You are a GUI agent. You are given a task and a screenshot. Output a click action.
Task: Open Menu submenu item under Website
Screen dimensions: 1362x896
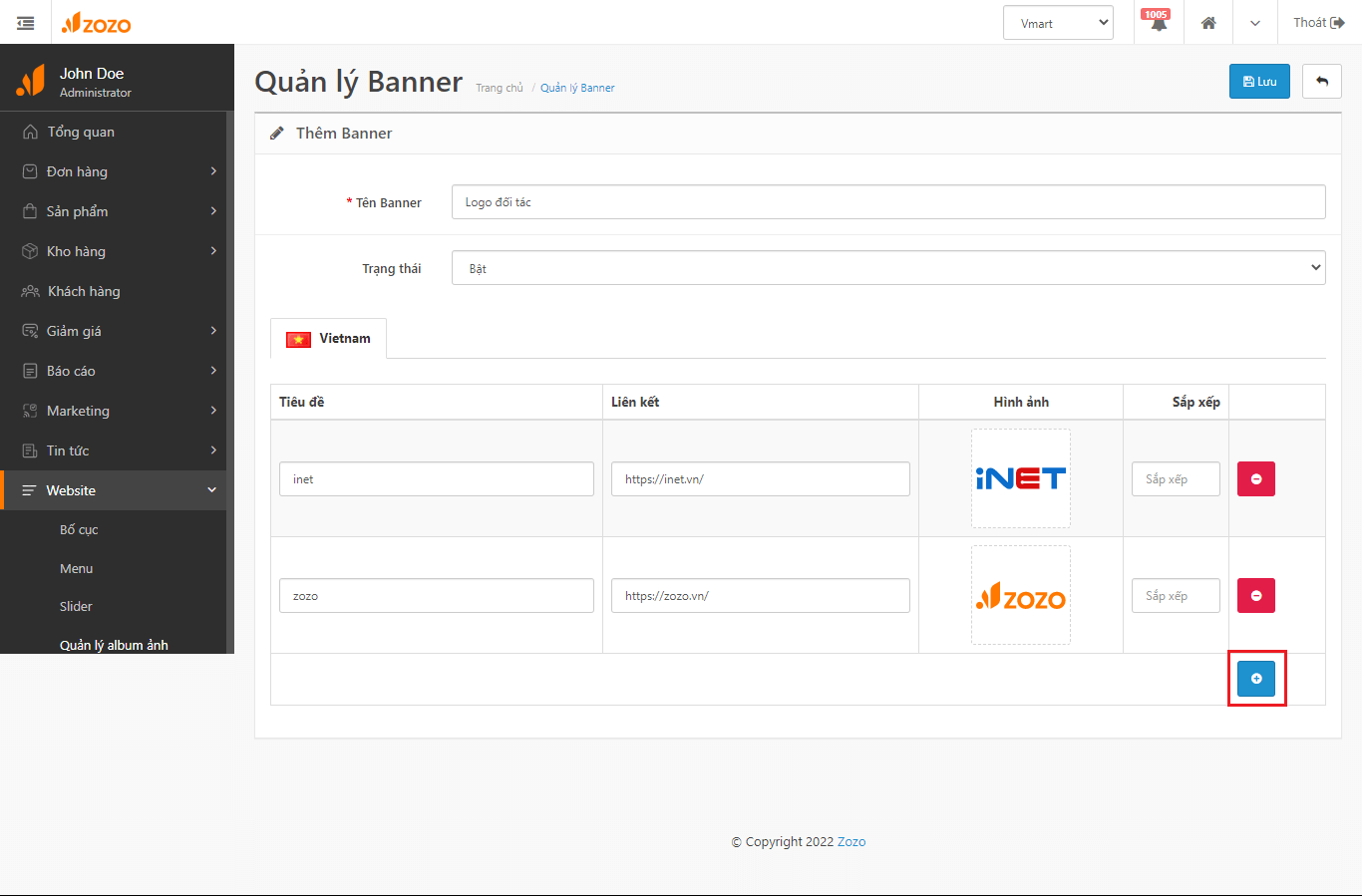[76, 568]
